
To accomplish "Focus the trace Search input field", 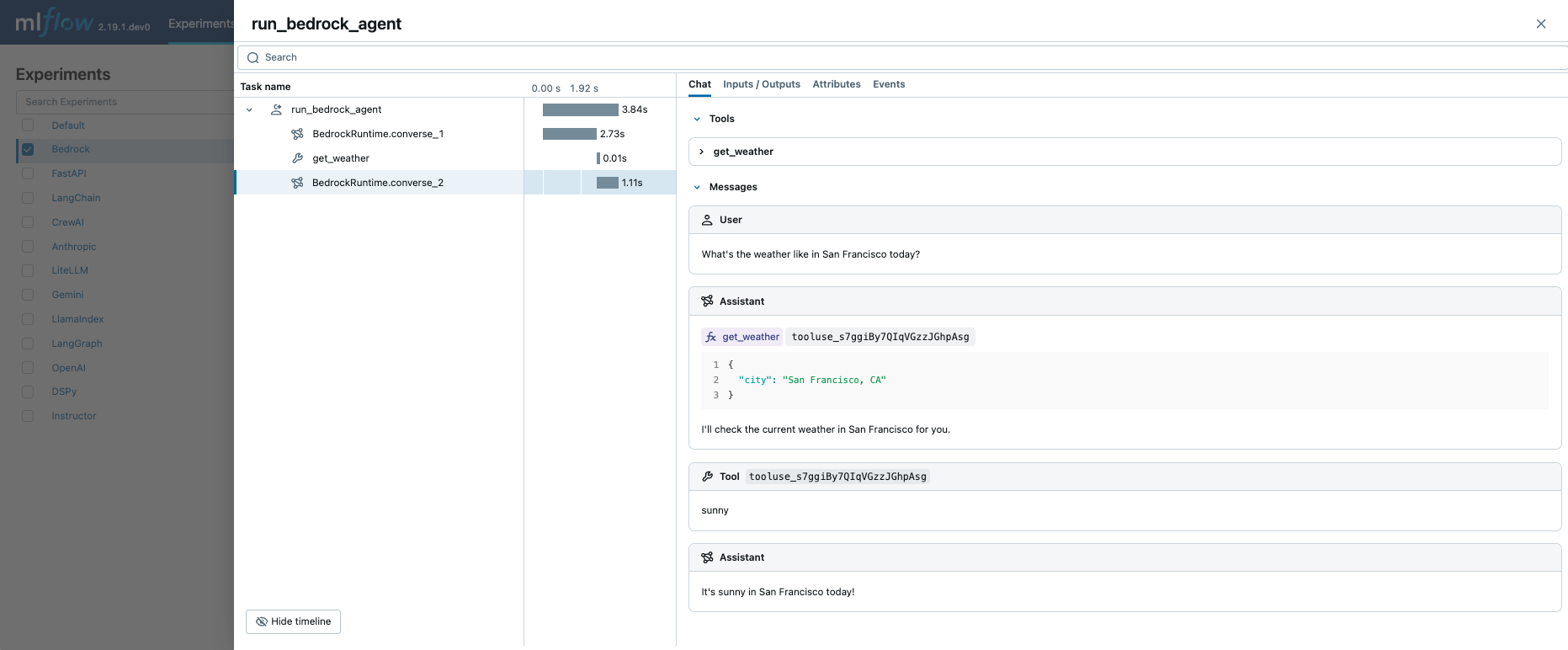I will [x=842, y=58].
